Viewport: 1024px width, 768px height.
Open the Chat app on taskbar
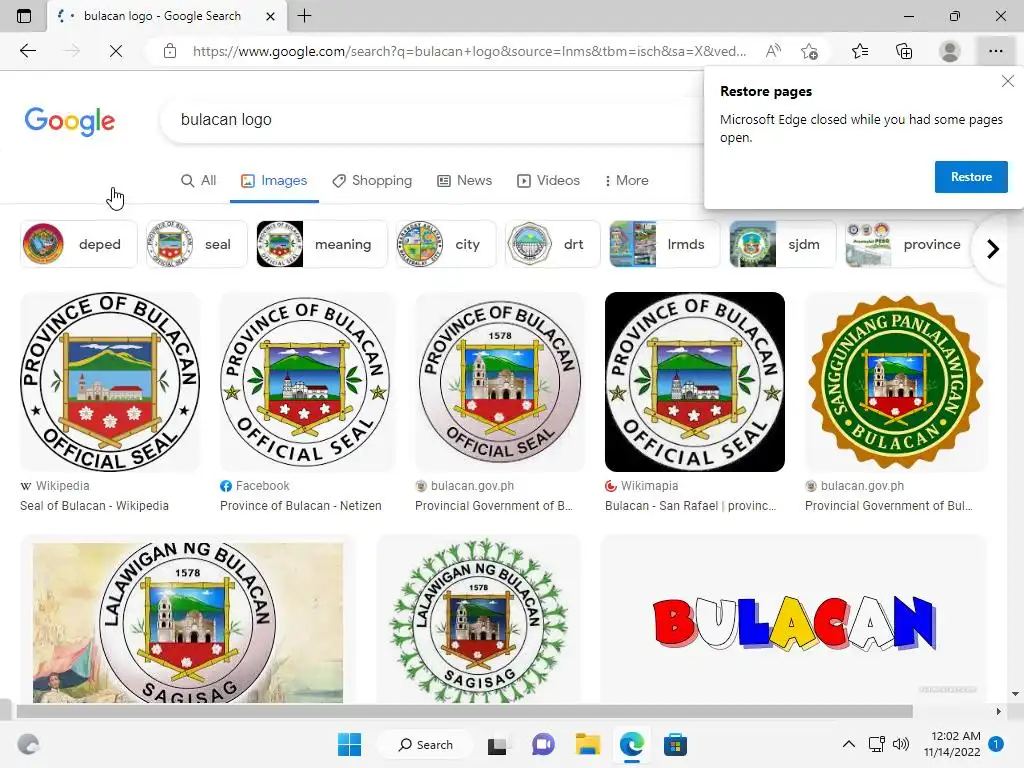tap(543, 744)
